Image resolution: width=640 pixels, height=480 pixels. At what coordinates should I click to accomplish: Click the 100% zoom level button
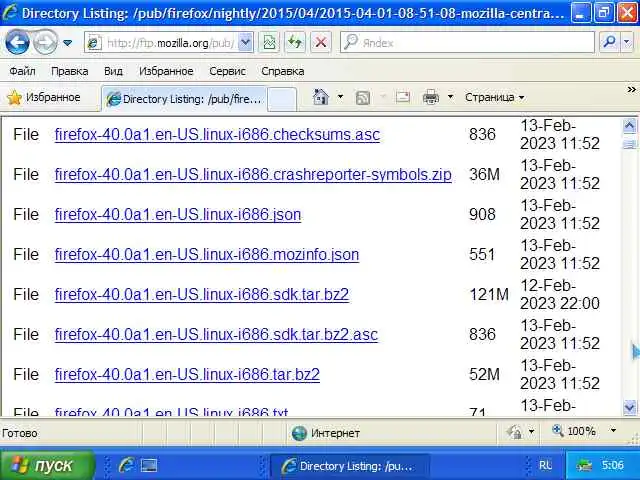[574, 431]
